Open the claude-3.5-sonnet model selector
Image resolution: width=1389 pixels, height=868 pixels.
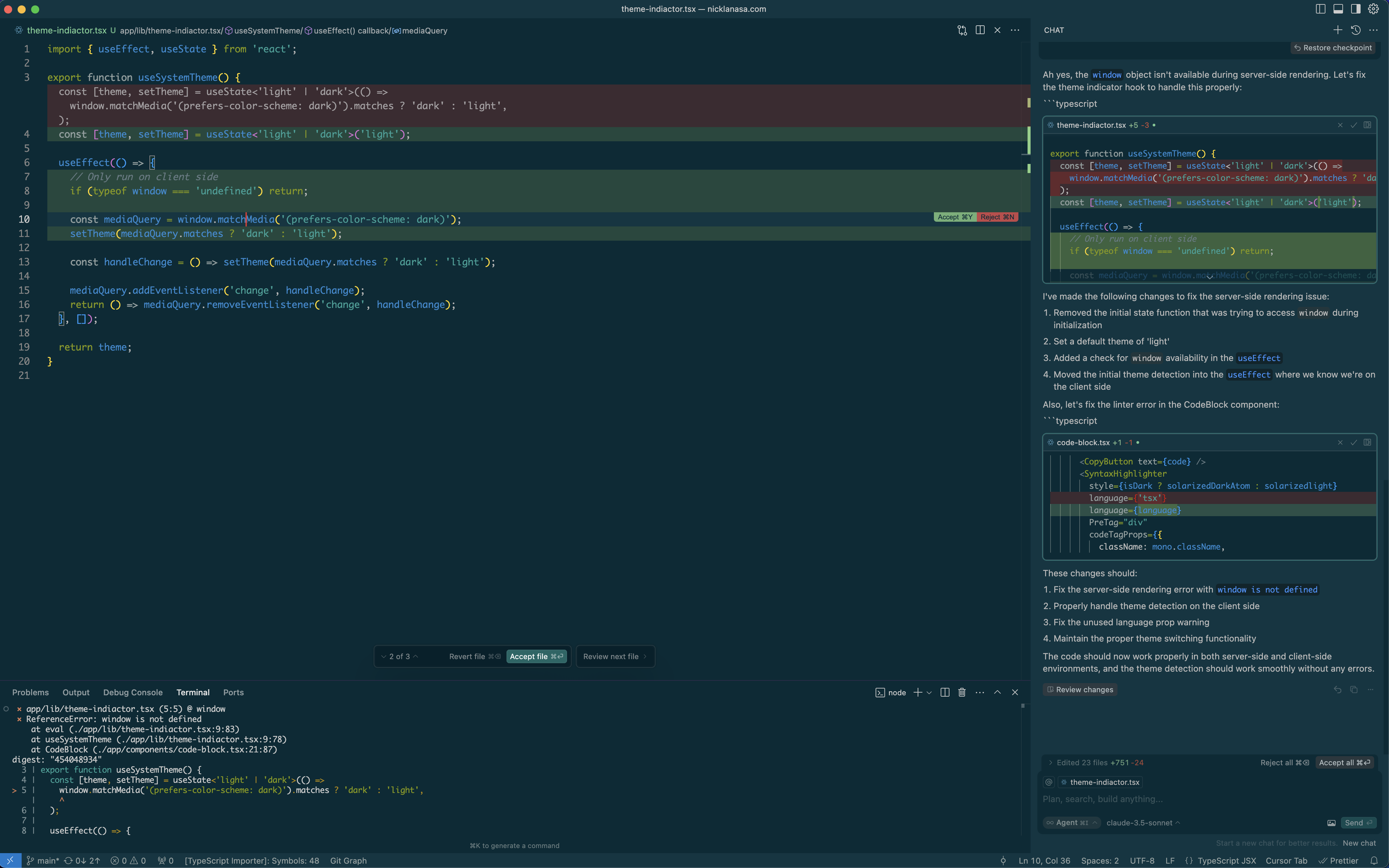[1143, 823]
